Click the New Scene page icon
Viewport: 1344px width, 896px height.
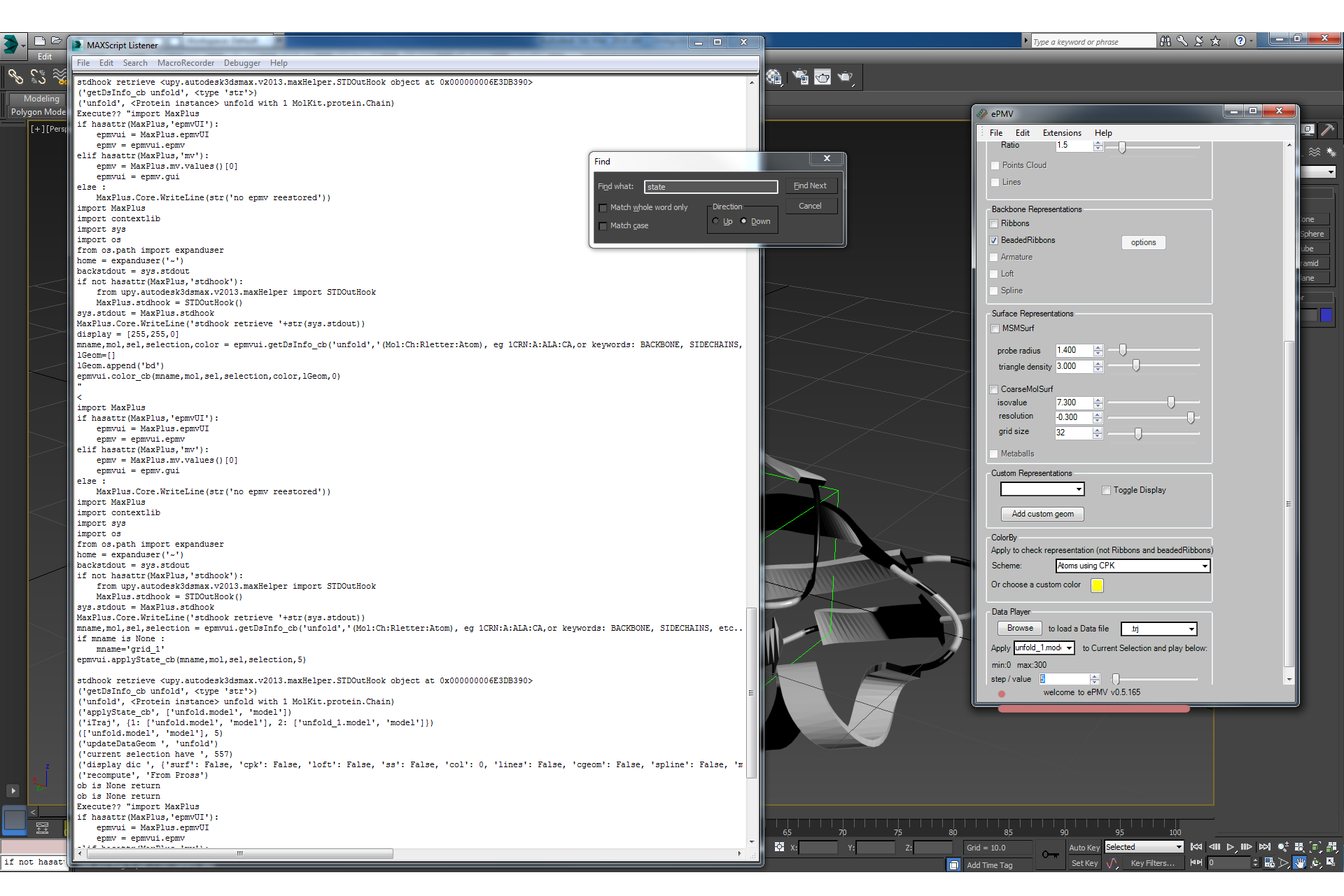point(40,41)
